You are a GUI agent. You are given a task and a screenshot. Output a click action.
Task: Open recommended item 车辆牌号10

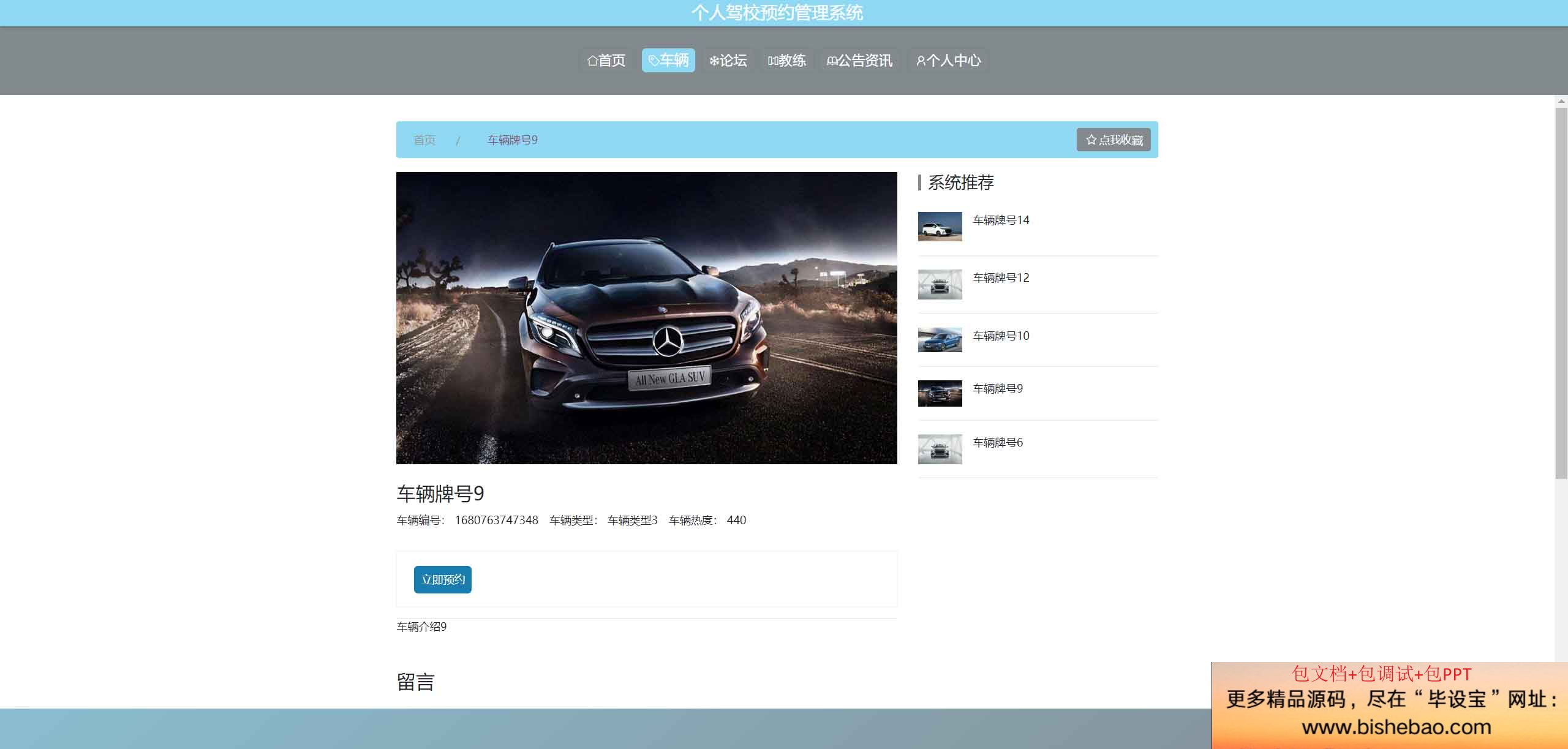(1001, 336)
